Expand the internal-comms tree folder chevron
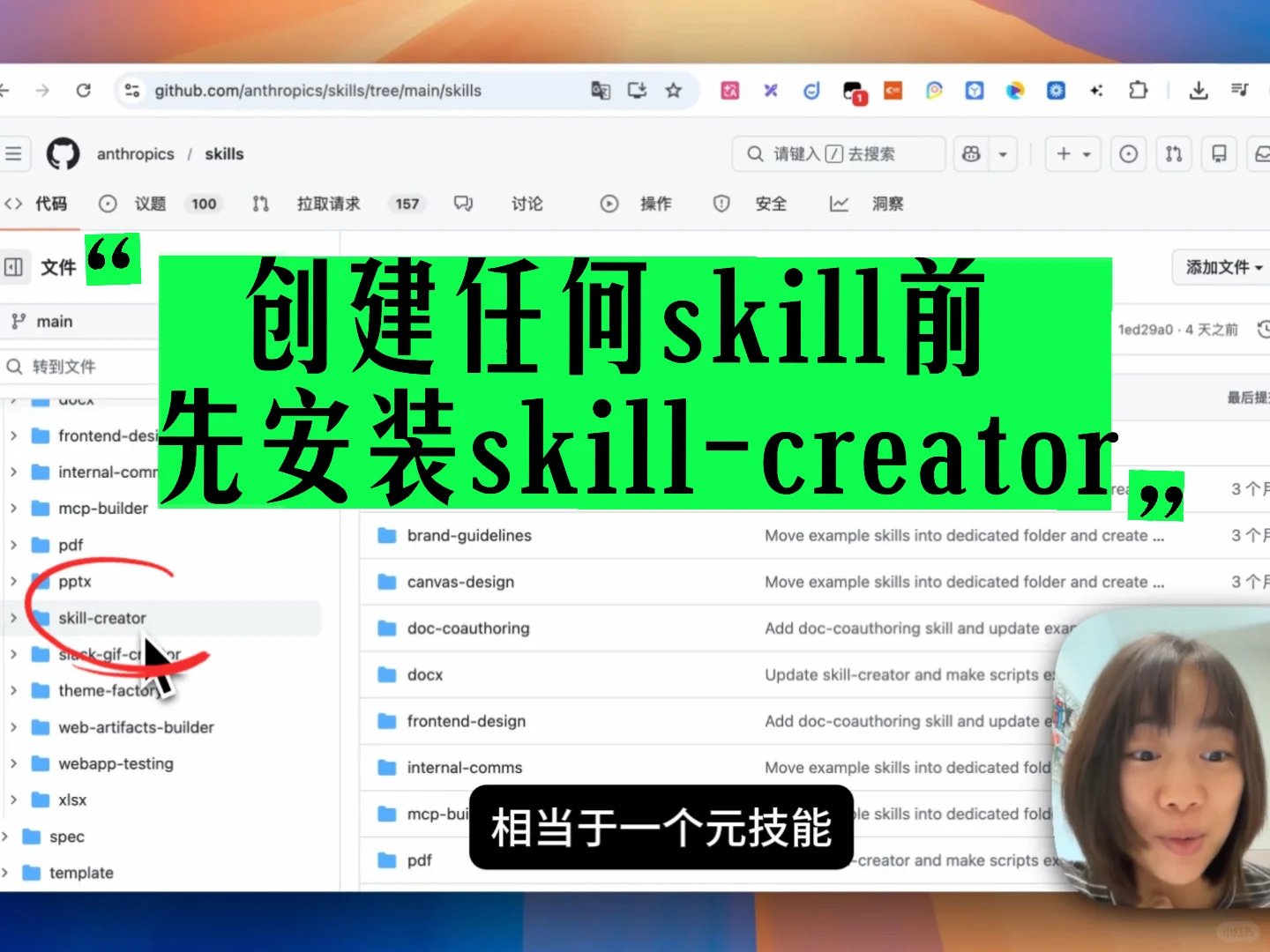 [x=13, y=472]
